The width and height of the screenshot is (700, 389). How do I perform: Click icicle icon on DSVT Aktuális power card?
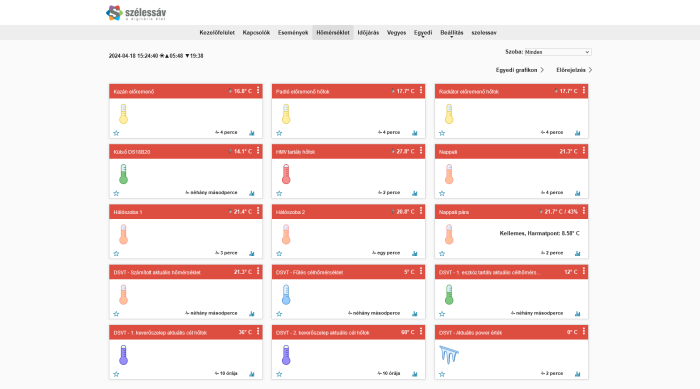pyautogui.click(x=449, y=355)
